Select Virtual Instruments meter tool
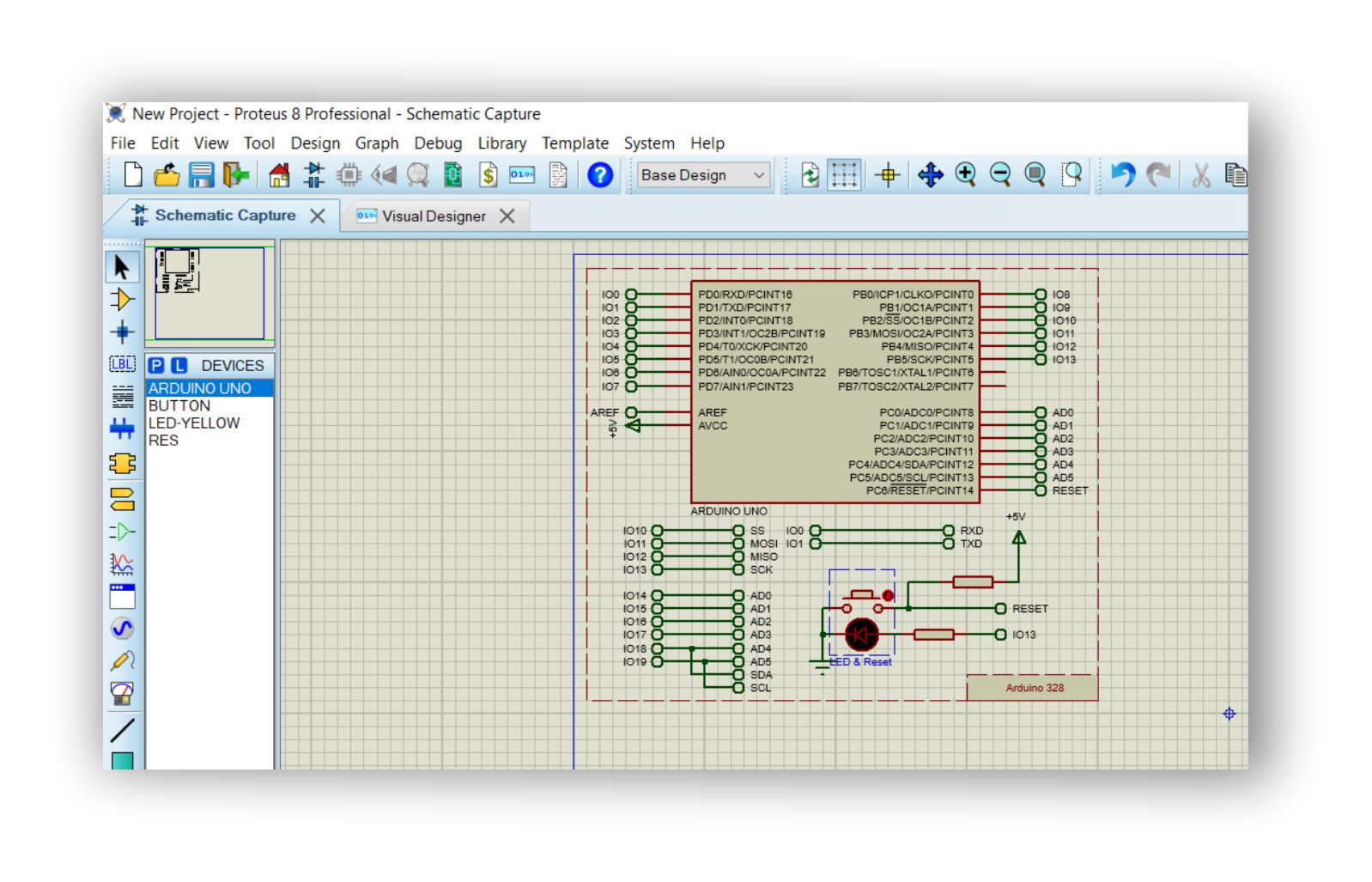 click(122, 694)
